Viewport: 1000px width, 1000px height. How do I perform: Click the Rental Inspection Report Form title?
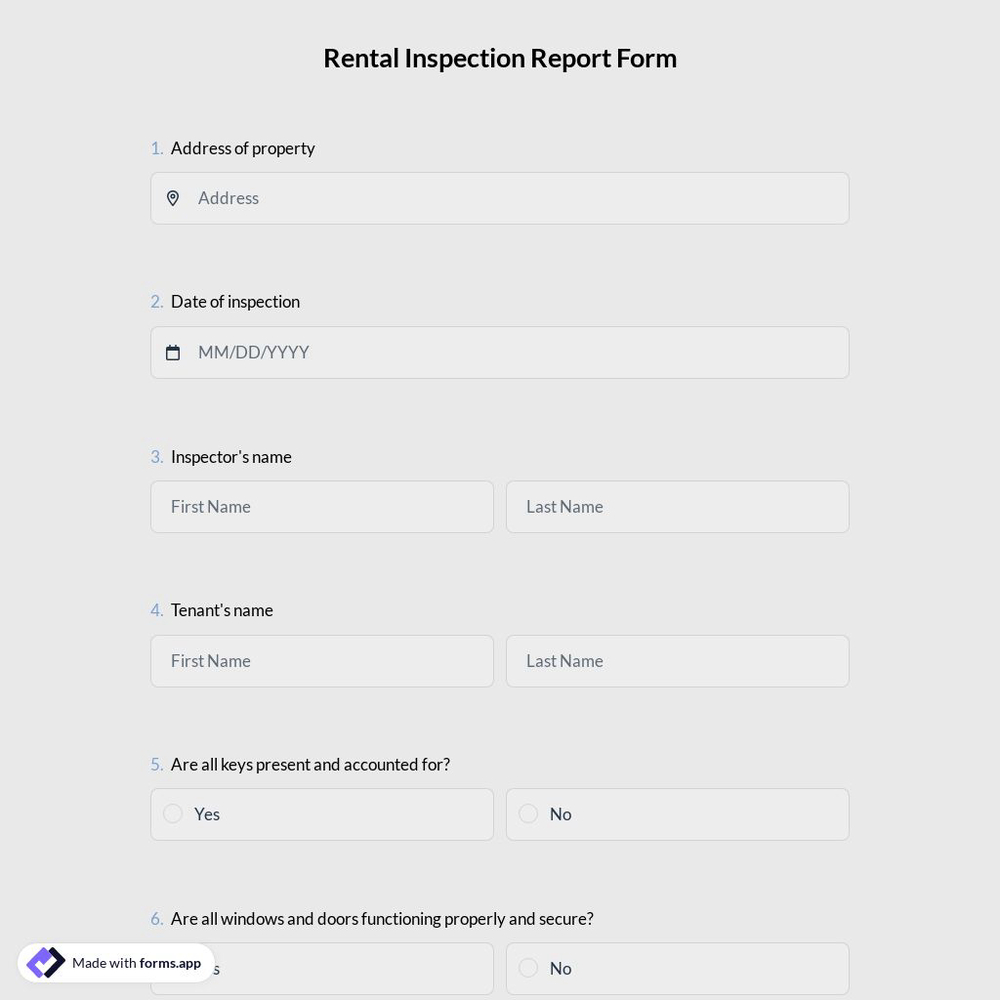point(500,57)
